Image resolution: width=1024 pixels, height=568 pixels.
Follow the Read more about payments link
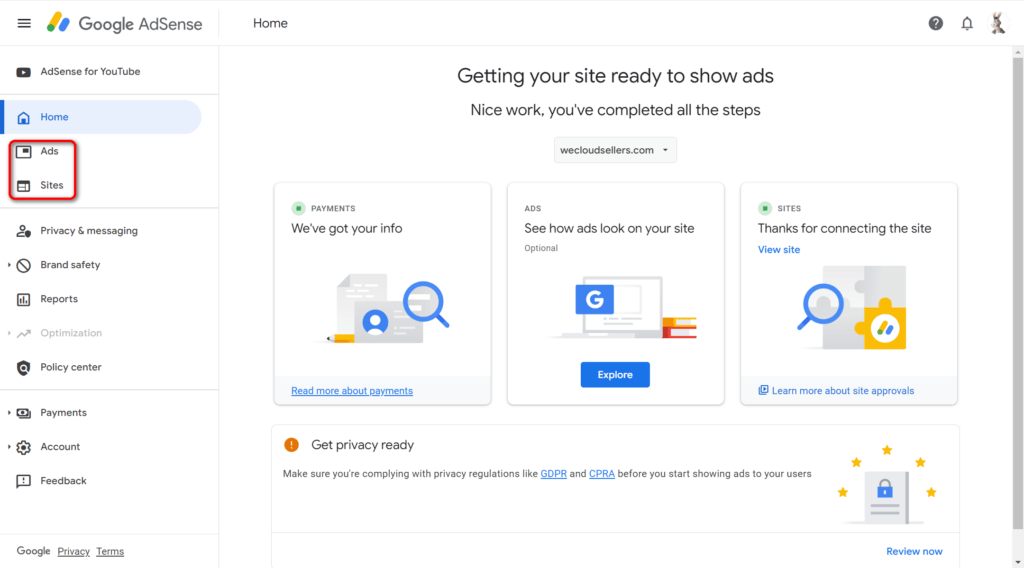click(x=352, y=390)
